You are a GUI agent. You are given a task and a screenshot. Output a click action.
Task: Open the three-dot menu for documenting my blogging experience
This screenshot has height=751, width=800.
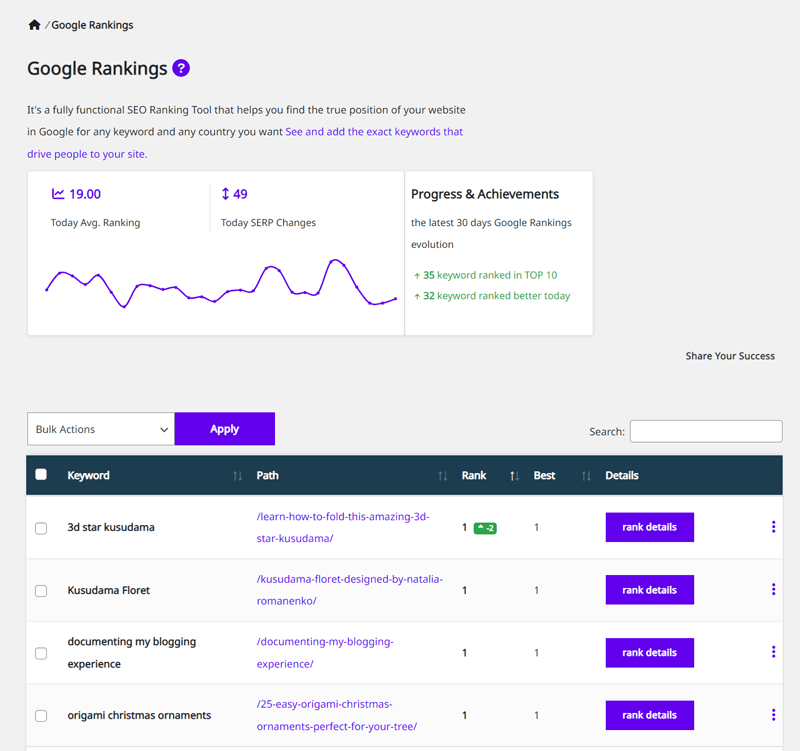point(773,652)
